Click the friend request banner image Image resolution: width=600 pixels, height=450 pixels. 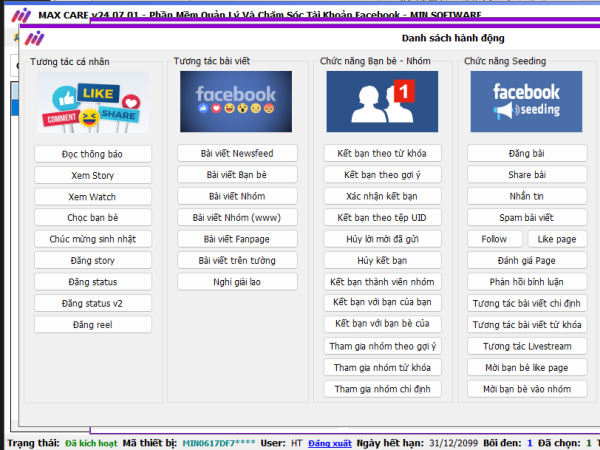pyautogui.click(x=382, y=101)
